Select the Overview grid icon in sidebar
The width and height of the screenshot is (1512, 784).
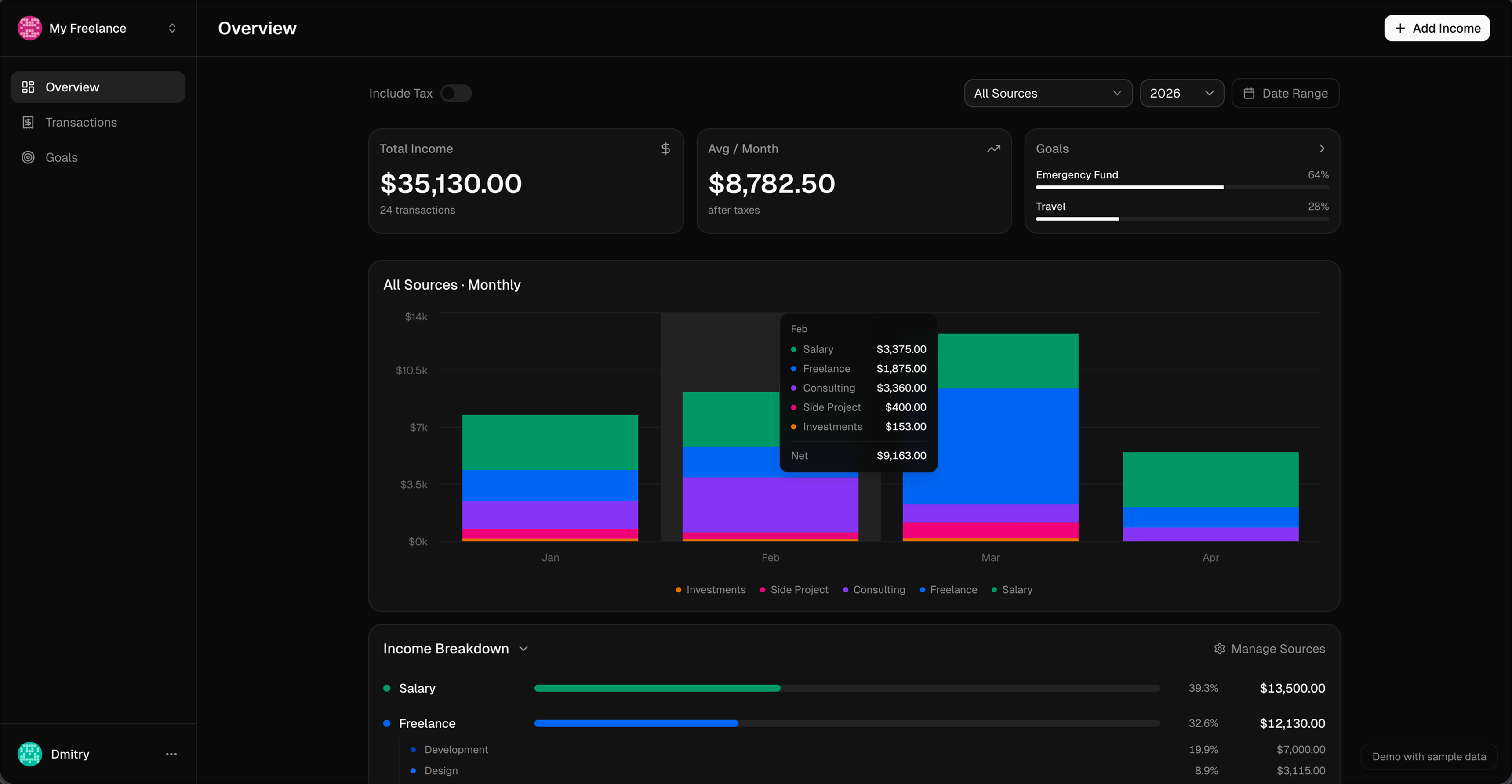pyautogui.click(x=28, y=87)
